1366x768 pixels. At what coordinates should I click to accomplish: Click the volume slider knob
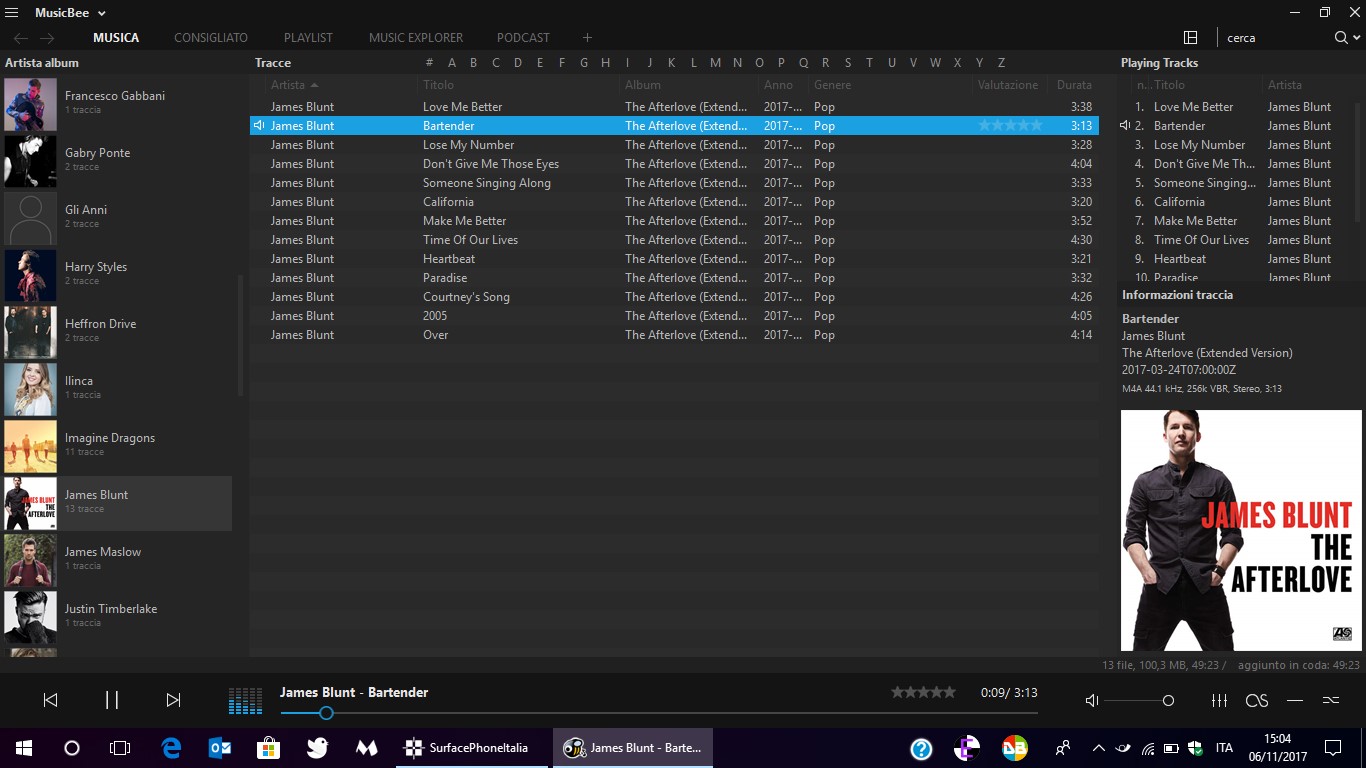[1168, 701]
